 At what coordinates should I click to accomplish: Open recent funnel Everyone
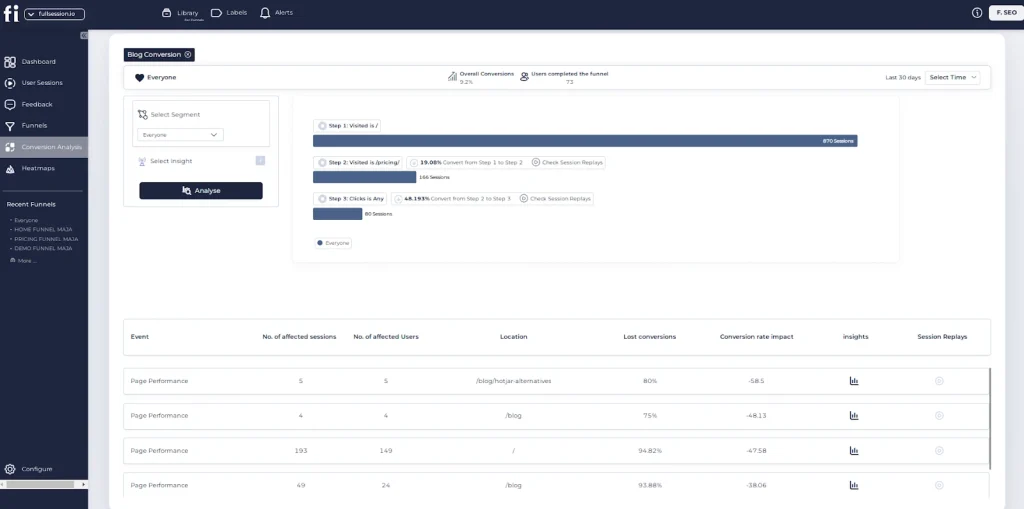(x=26, y=221)
